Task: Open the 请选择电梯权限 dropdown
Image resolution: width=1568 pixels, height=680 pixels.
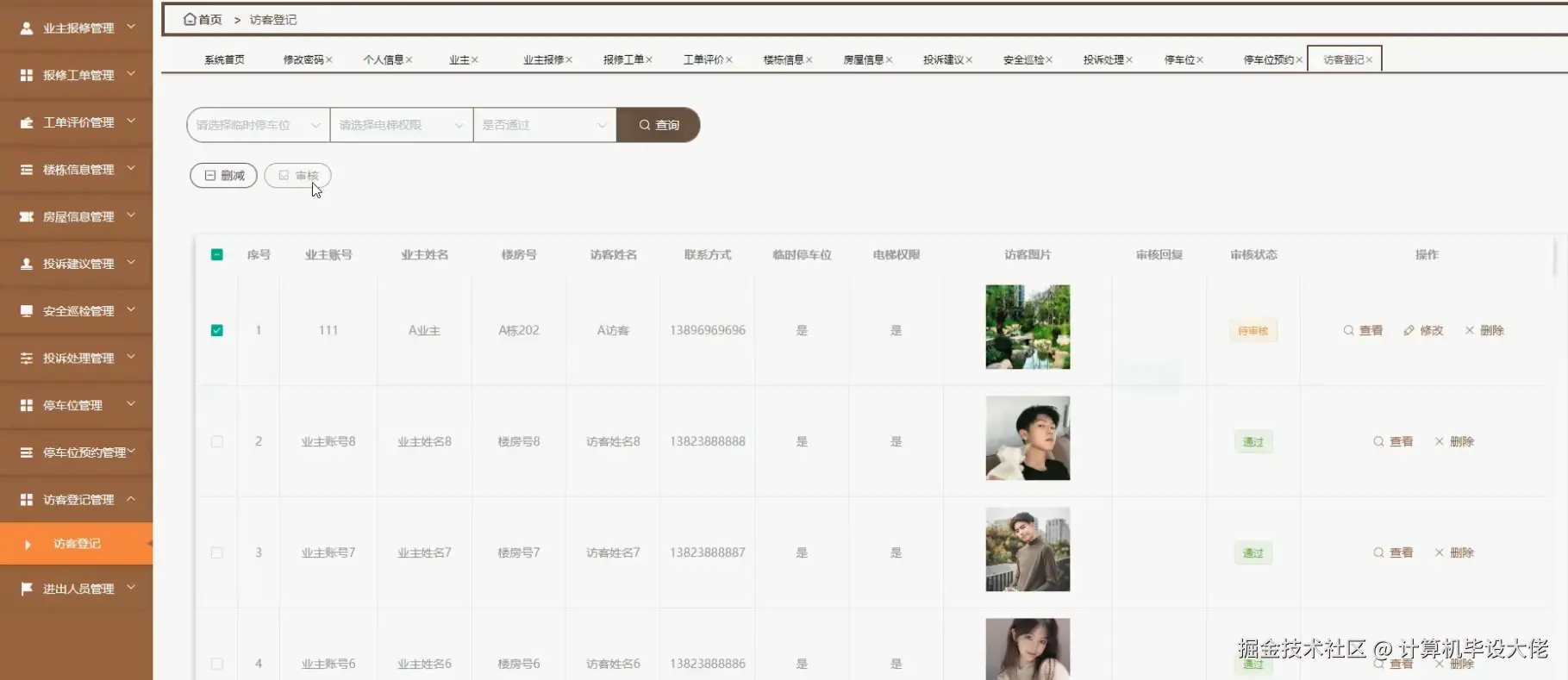Action: click(x=402, y=125)
